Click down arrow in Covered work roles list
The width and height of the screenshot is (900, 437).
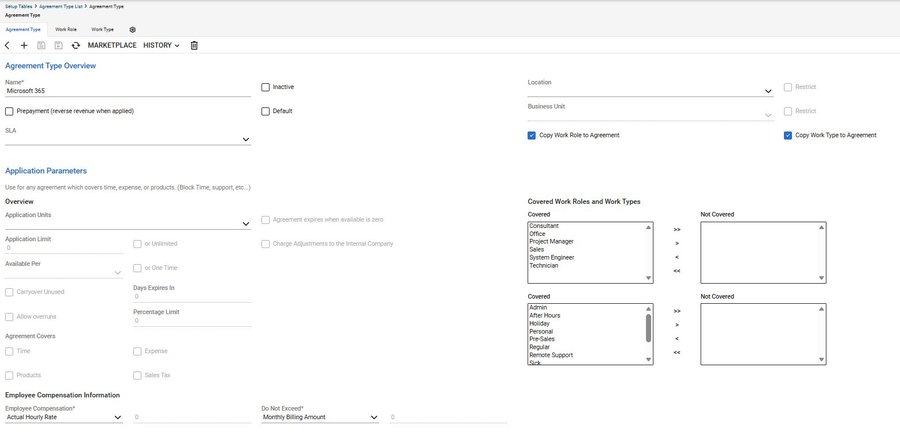(649, 278)
